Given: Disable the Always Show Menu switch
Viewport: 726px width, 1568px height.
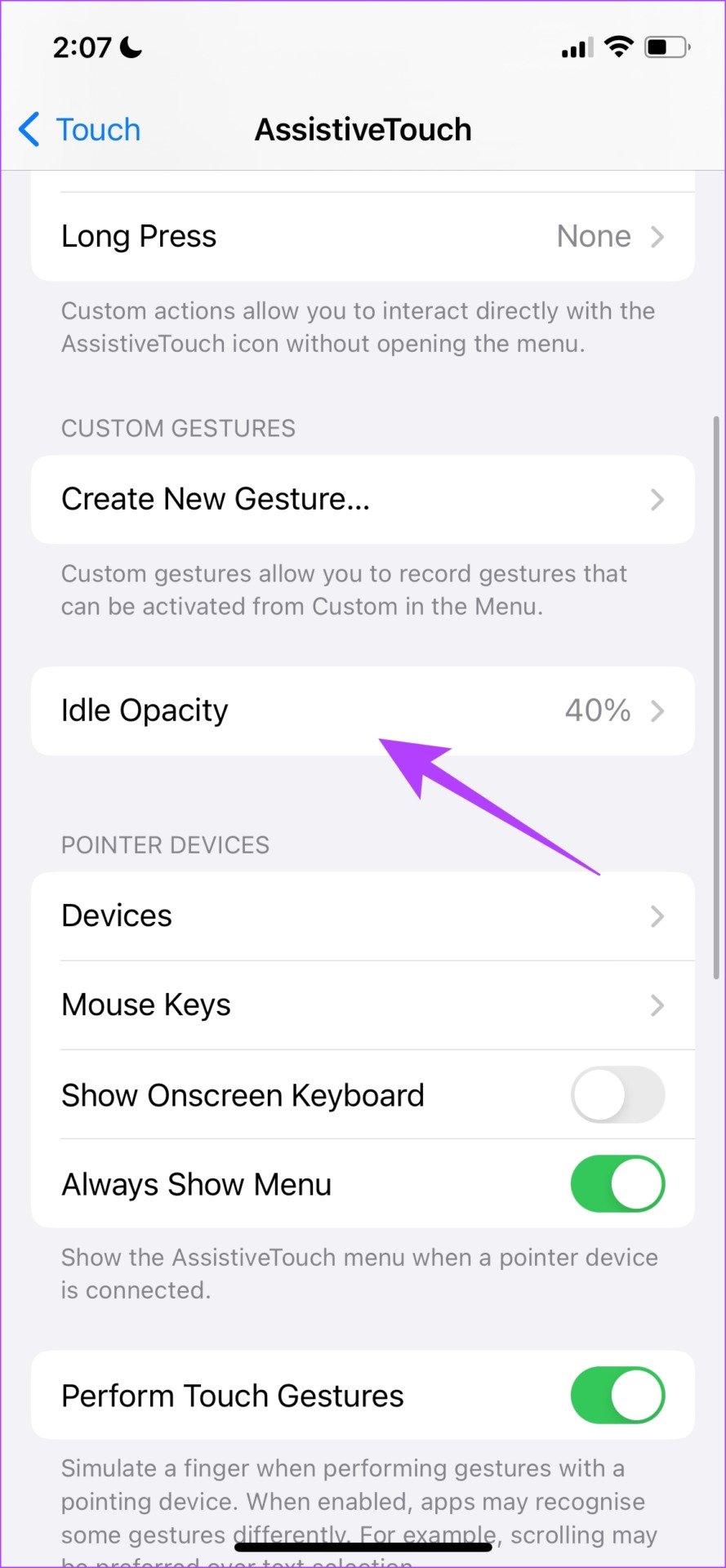Looking at the screenshot, I should point(617,1183).
